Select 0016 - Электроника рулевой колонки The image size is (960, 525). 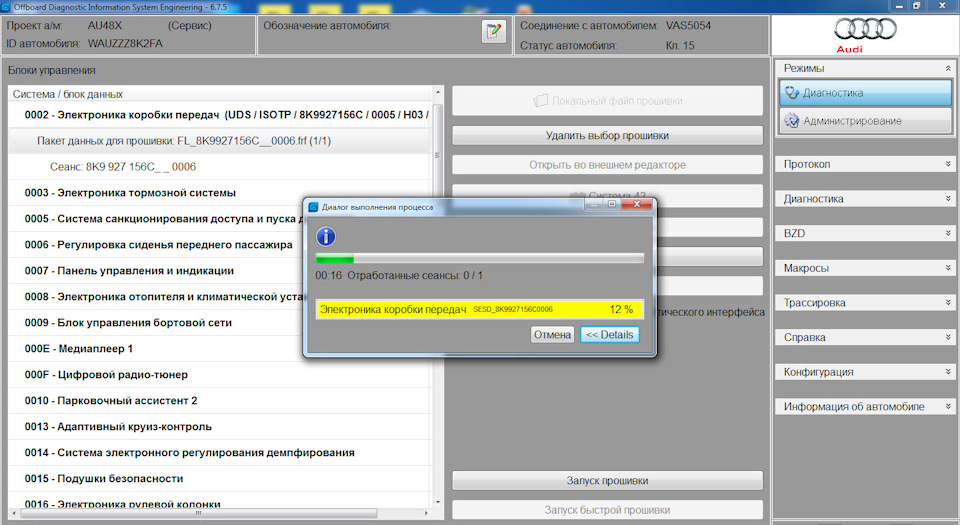(x=220, y=502)
